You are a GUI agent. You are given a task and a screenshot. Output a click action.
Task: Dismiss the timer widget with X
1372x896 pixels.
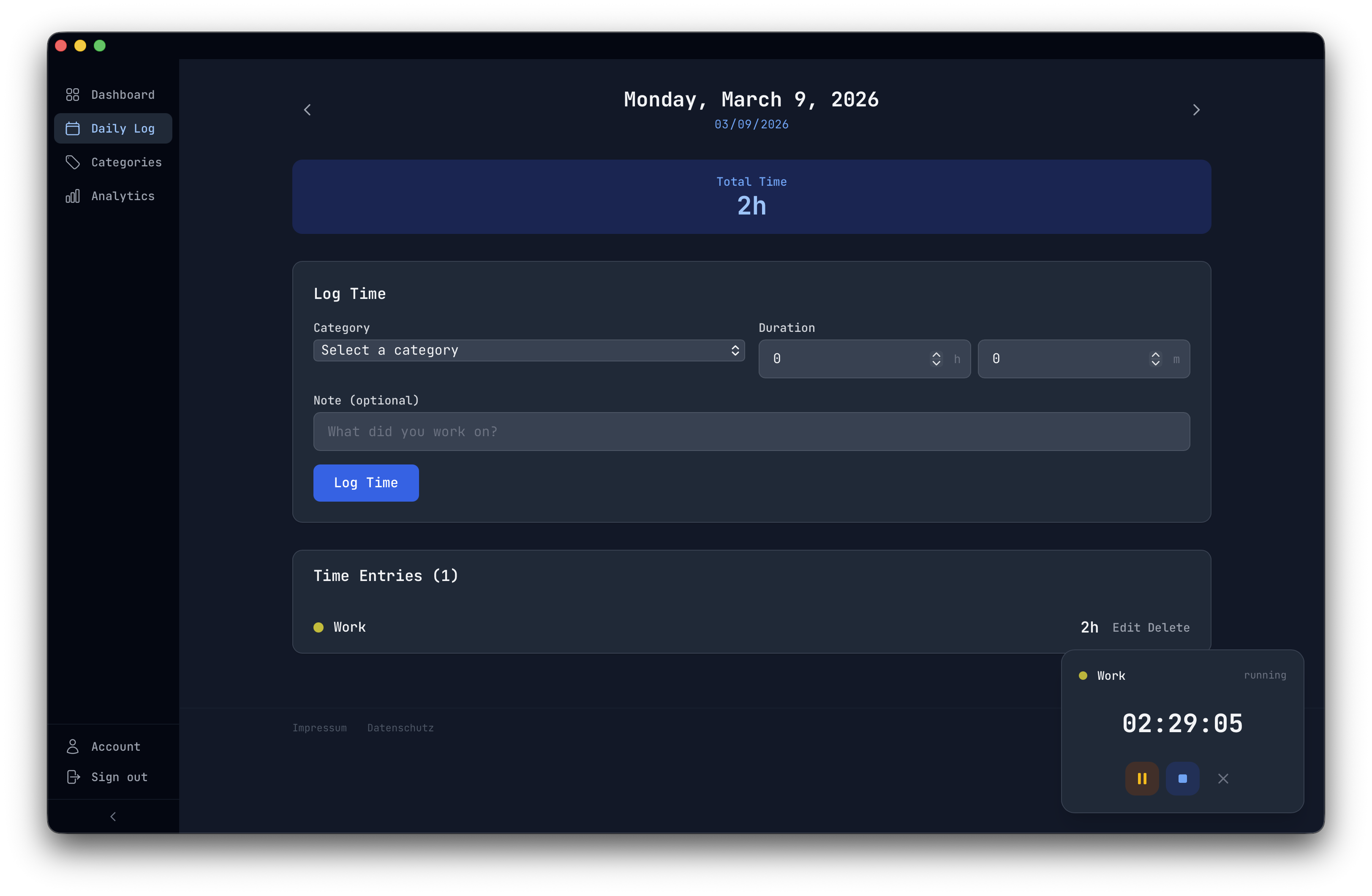tap(1223, 779)
